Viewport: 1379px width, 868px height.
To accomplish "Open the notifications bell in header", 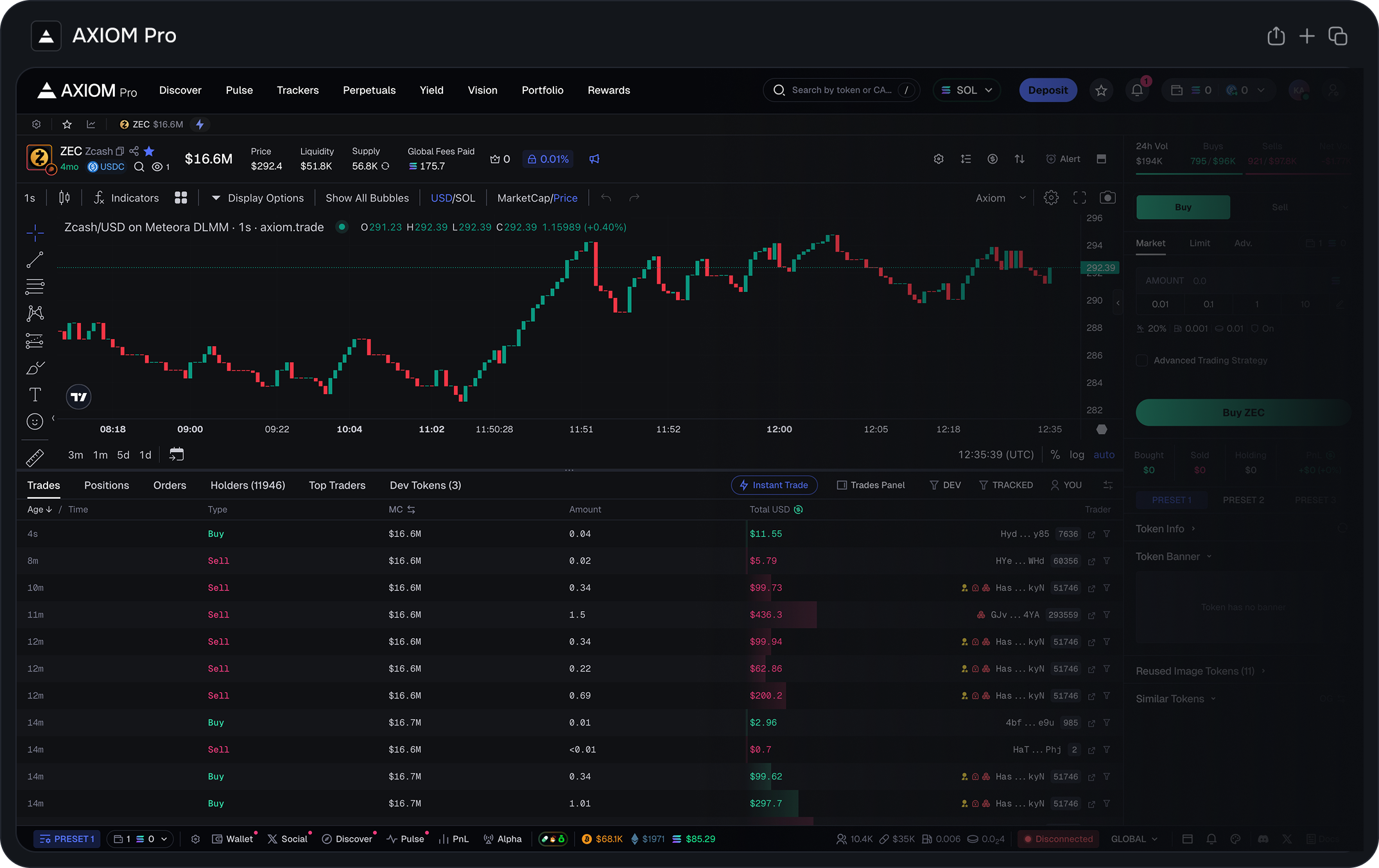I will click(x=1137, y=91).
